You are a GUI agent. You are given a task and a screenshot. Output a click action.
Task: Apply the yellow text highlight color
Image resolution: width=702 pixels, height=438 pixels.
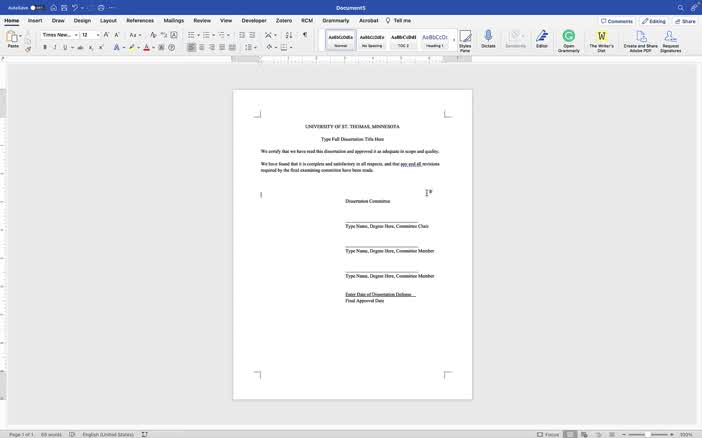coord(132,47)
